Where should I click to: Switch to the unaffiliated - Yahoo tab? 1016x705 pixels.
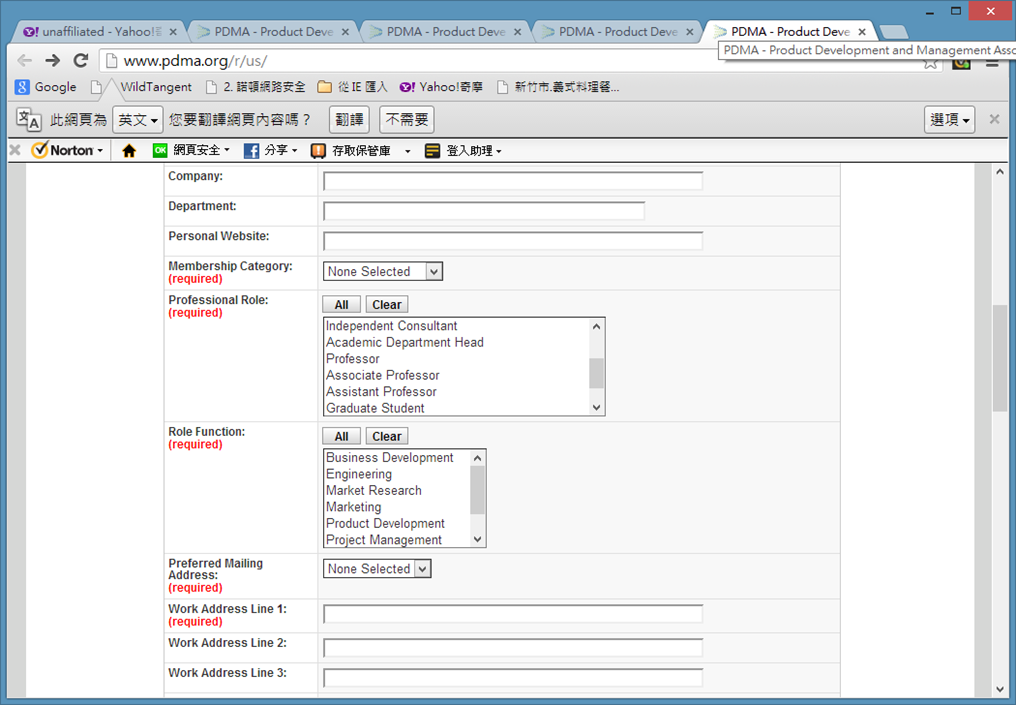(97, 31)
